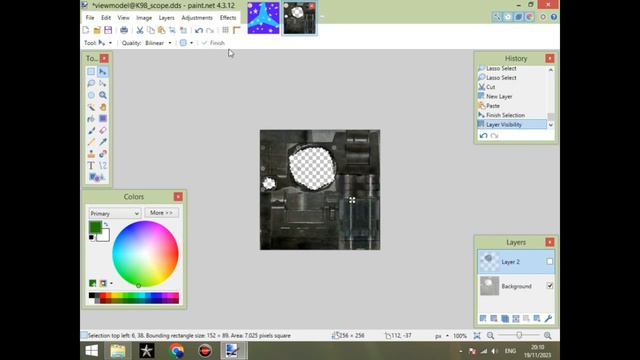The width and height of the screenshot is (640, 360).
Task: Select the Ellipse Select tool
Action: (91, 95)
